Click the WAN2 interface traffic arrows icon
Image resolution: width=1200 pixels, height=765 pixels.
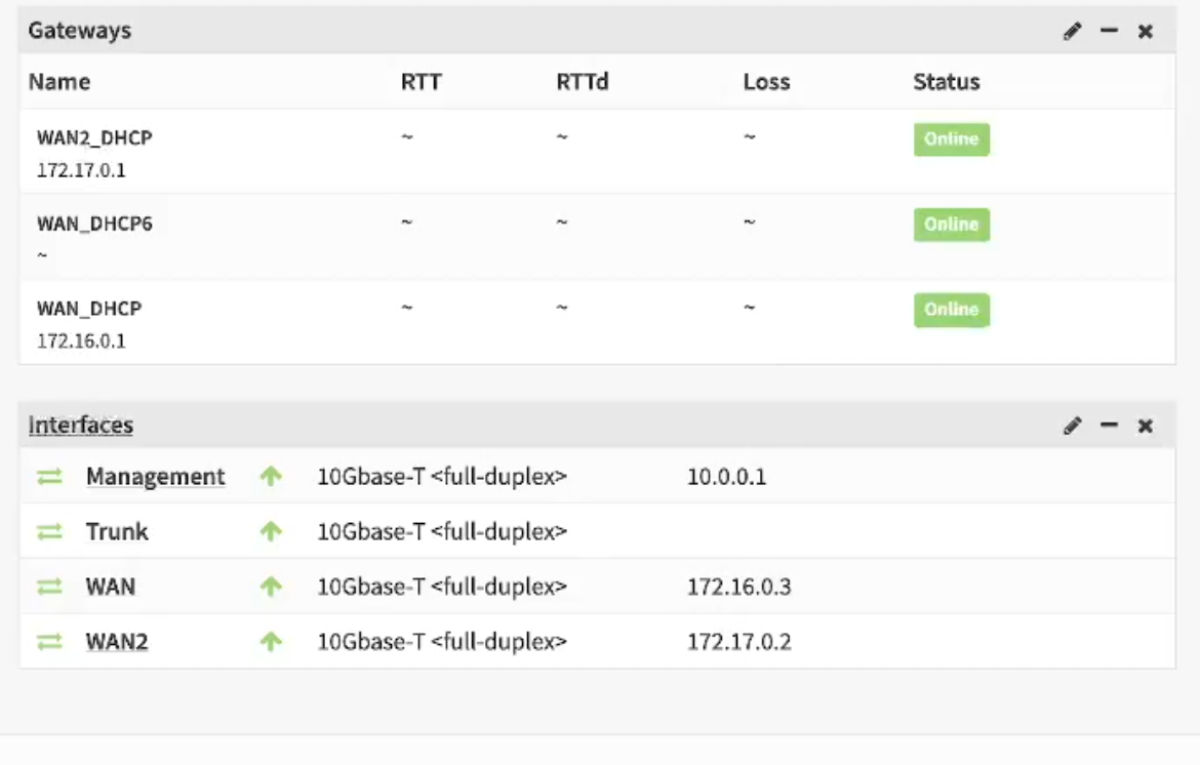pyautogui.click(x=49, y=642)
